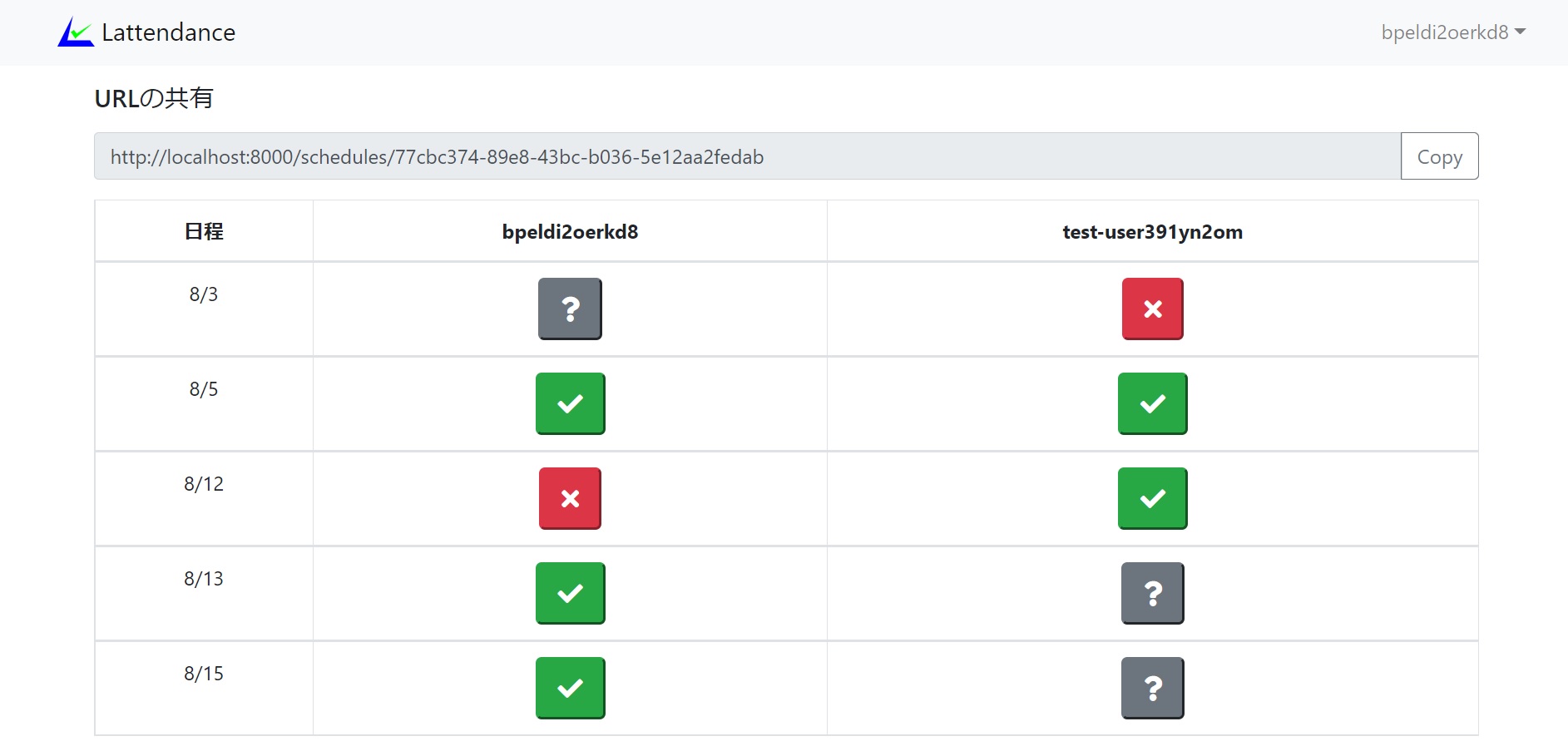Click the 8/13 date cell

pyautogui.click(x=204, y=593)
